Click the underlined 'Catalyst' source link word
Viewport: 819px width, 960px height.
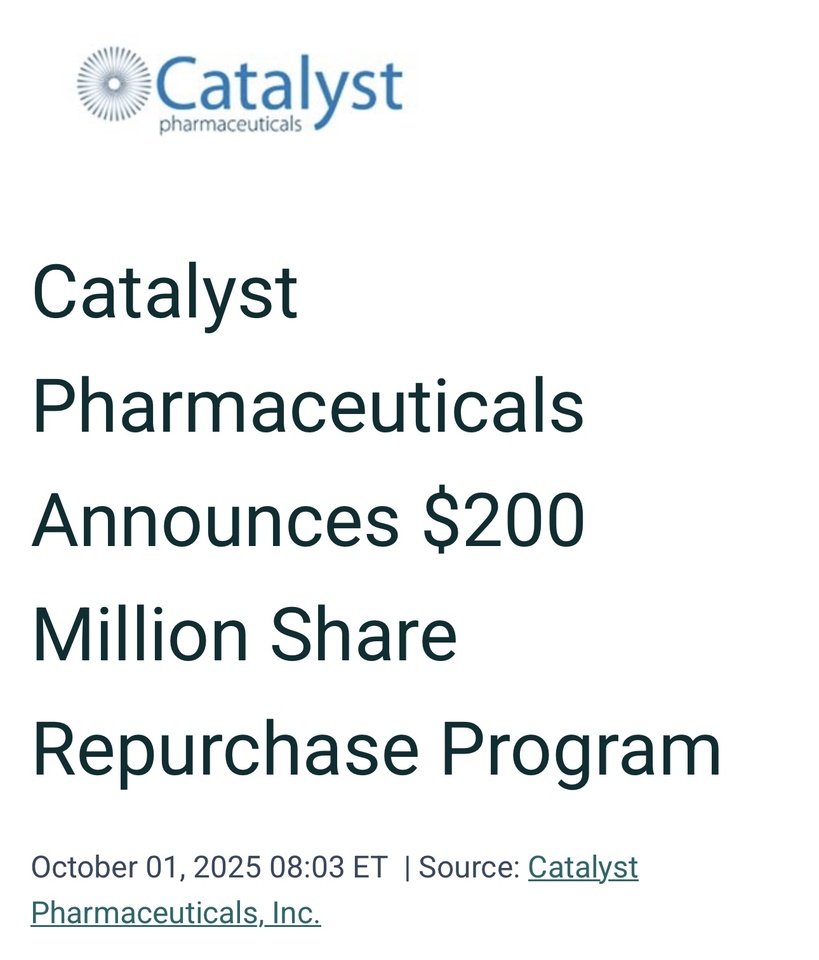pos(582,867)
